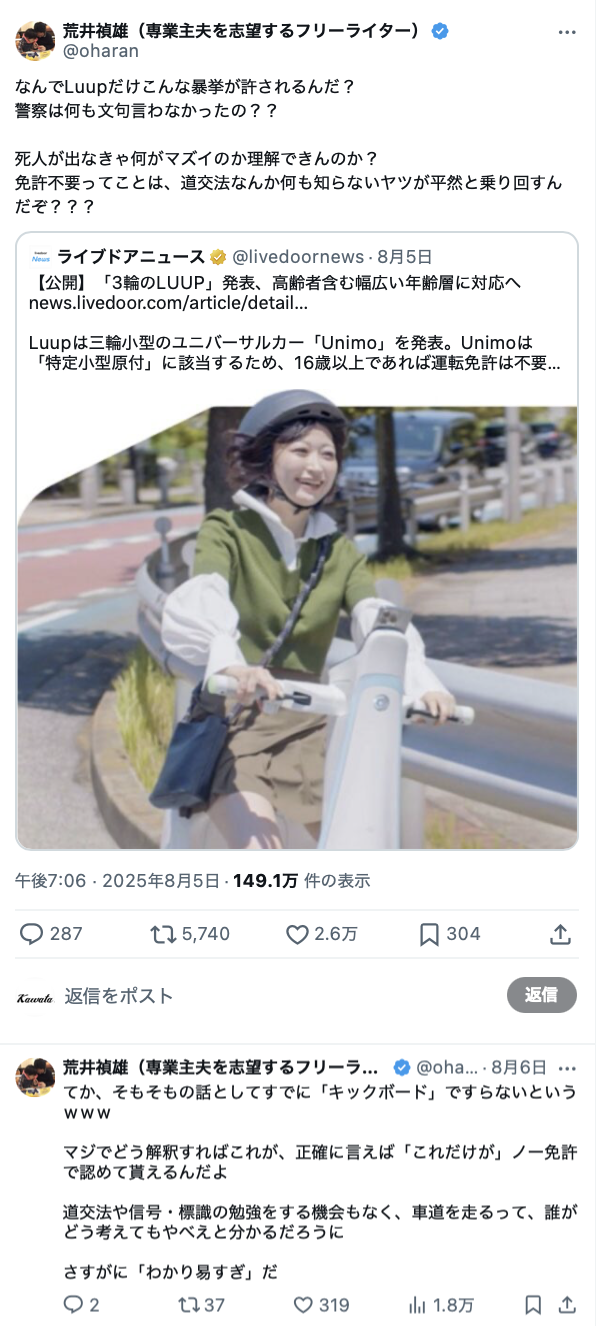Open the Unimo rider photo
The height and width of the screenshot is (1326, 596).
click(x=298, y=628)
